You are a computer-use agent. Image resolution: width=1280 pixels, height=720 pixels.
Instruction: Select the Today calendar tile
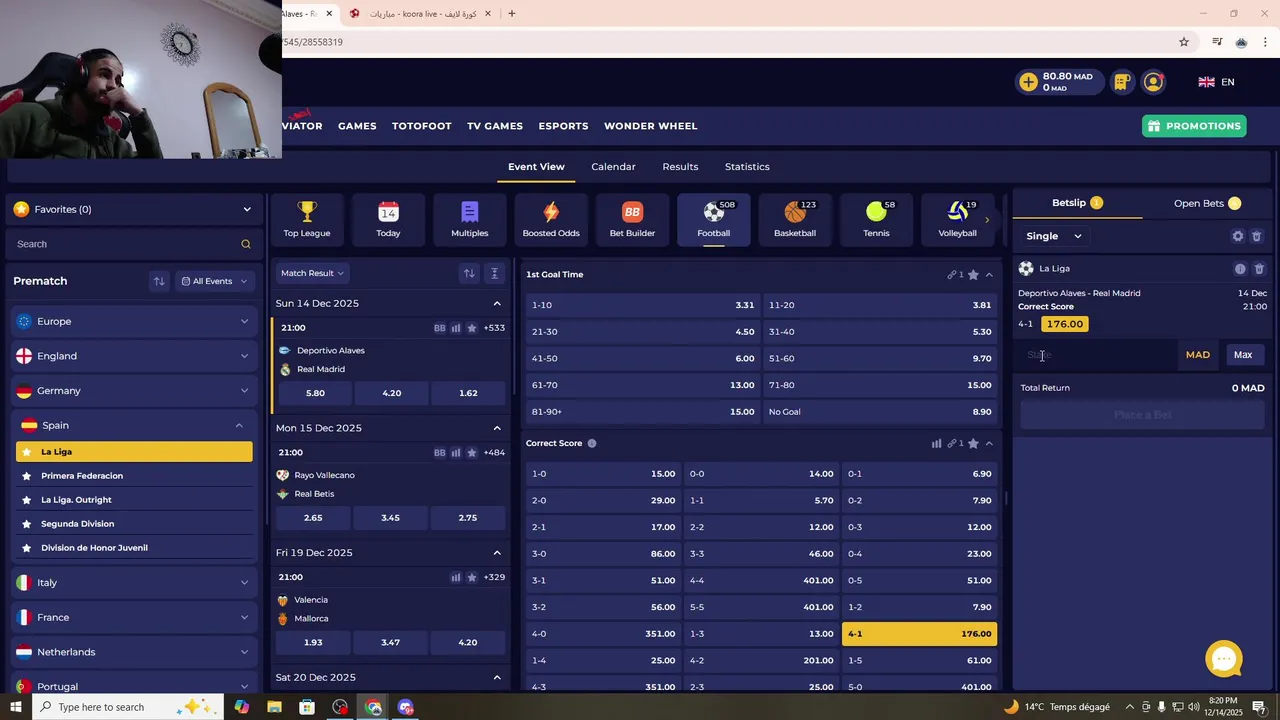tap(388, 219)
